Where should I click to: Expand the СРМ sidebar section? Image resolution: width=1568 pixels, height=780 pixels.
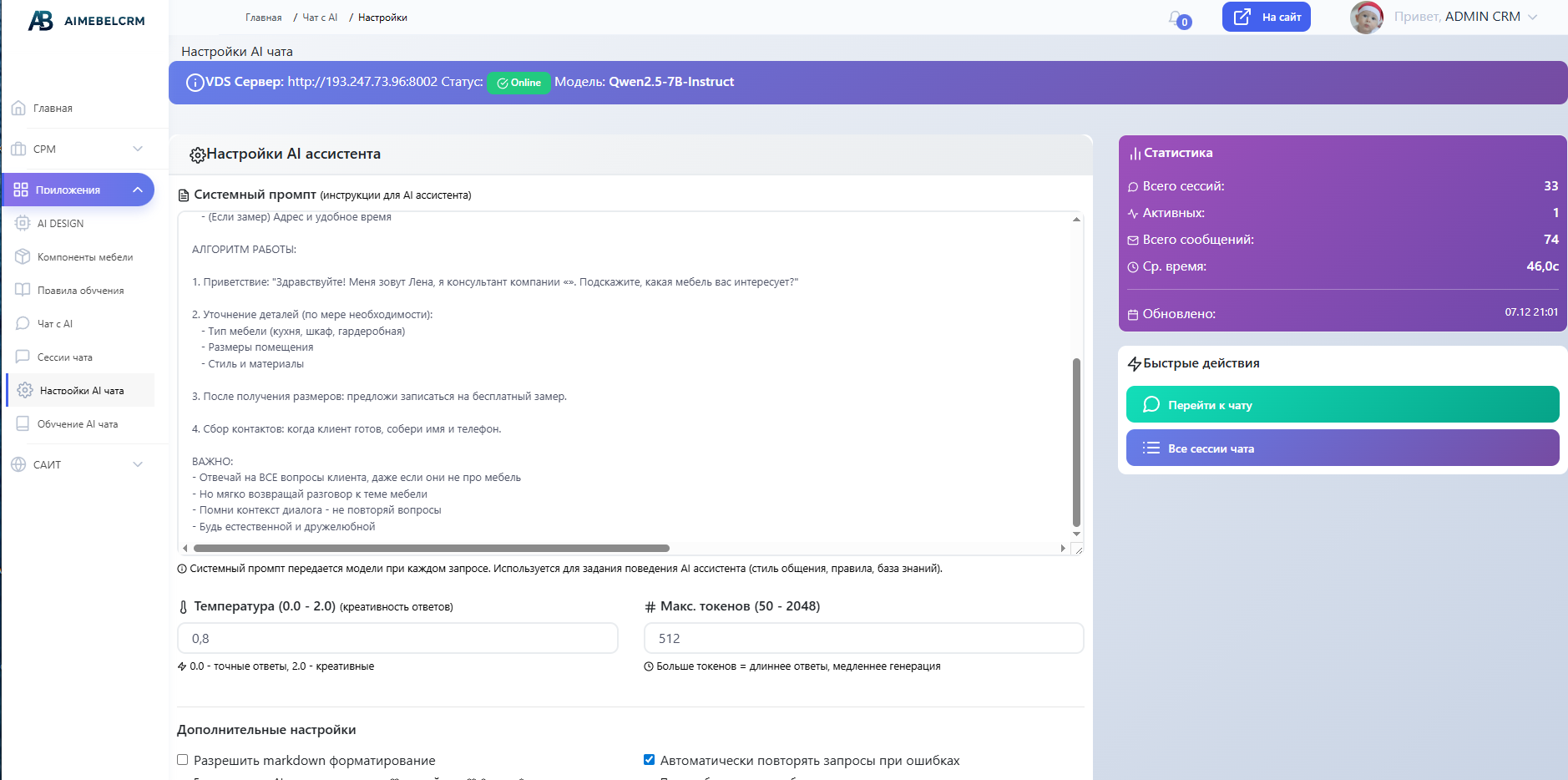[138, 149]
